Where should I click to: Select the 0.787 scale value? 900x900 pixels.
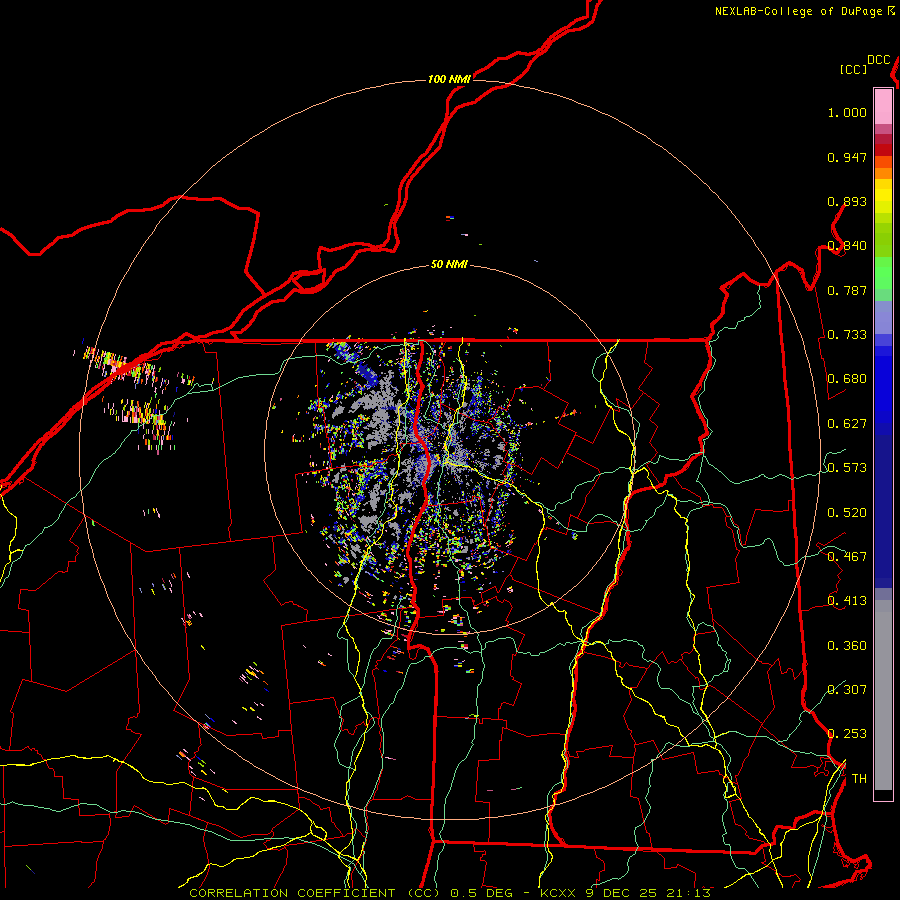coord(847,290)
